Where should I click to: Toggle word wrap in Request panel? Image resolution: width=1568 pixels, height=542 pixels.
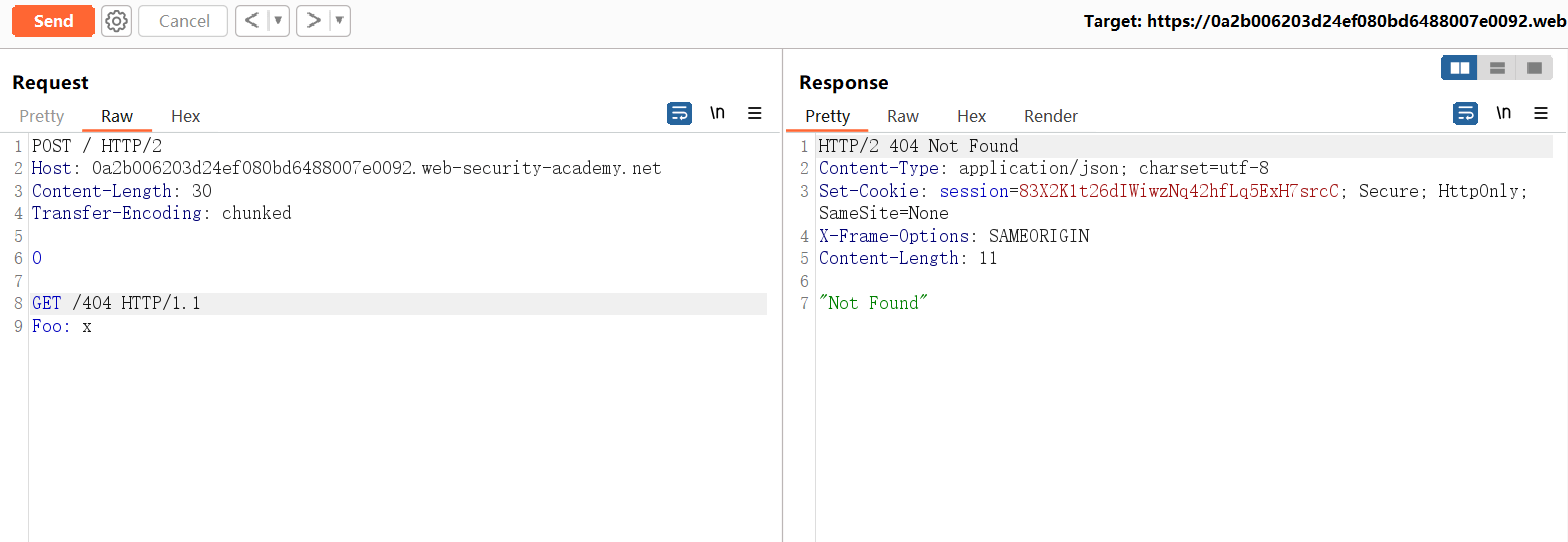pos(679,114)
